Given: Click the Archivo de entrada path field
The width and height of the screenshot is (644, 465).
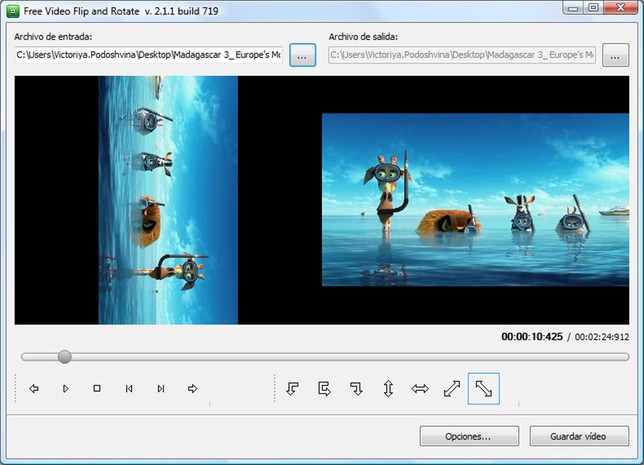Looking at the screenshot, I should pyautogui.click(x=149, y=55).
